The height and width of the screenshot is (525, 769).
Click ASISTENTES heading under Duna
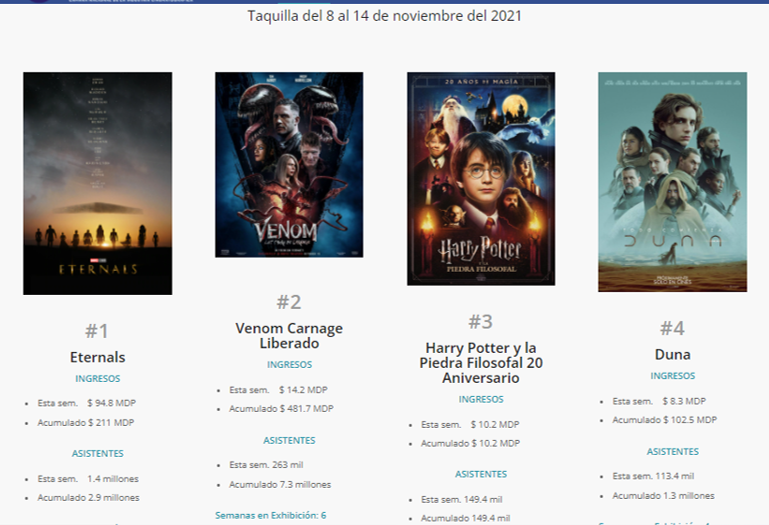coord(673,451)
